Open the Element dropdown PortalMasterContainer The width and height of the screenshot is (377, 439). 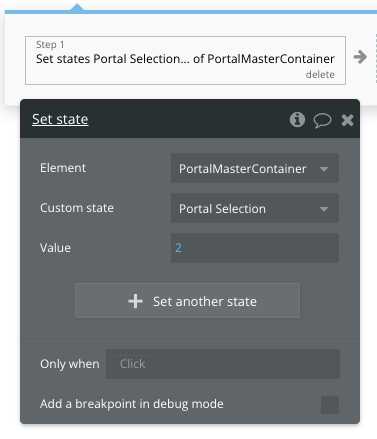pos(255,168)
